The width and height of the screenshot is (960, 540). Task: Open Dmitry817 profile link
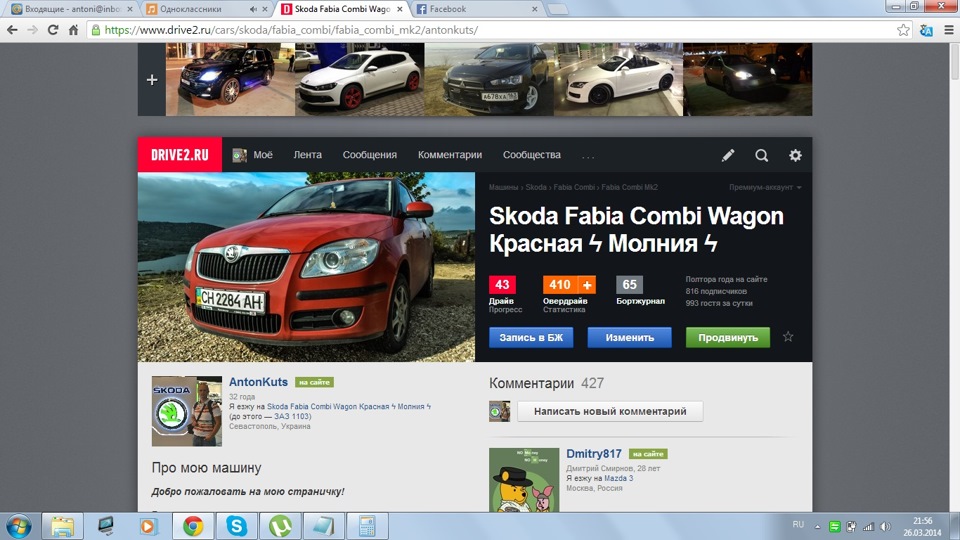point(594,454)
